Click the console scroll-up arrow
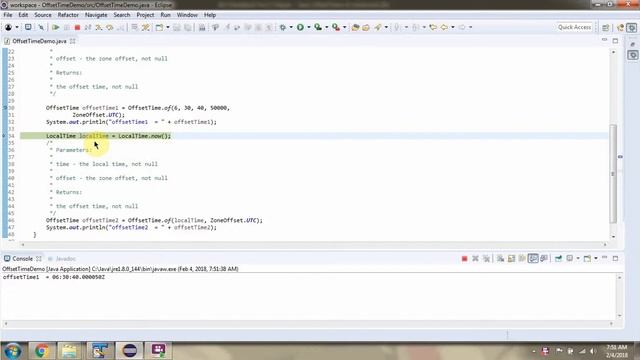 (x=620, y=278)
